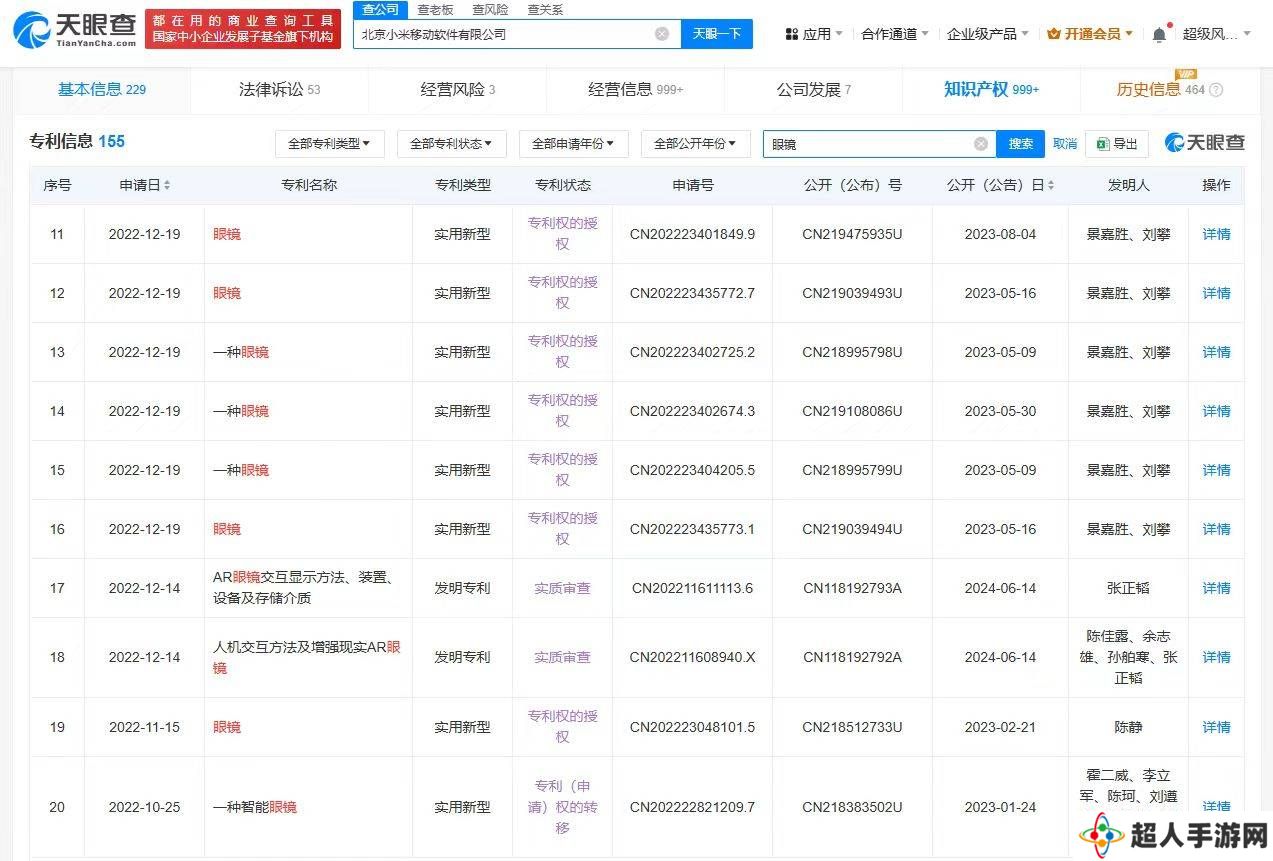Open 详情 for row 19

coord(1216,727)
